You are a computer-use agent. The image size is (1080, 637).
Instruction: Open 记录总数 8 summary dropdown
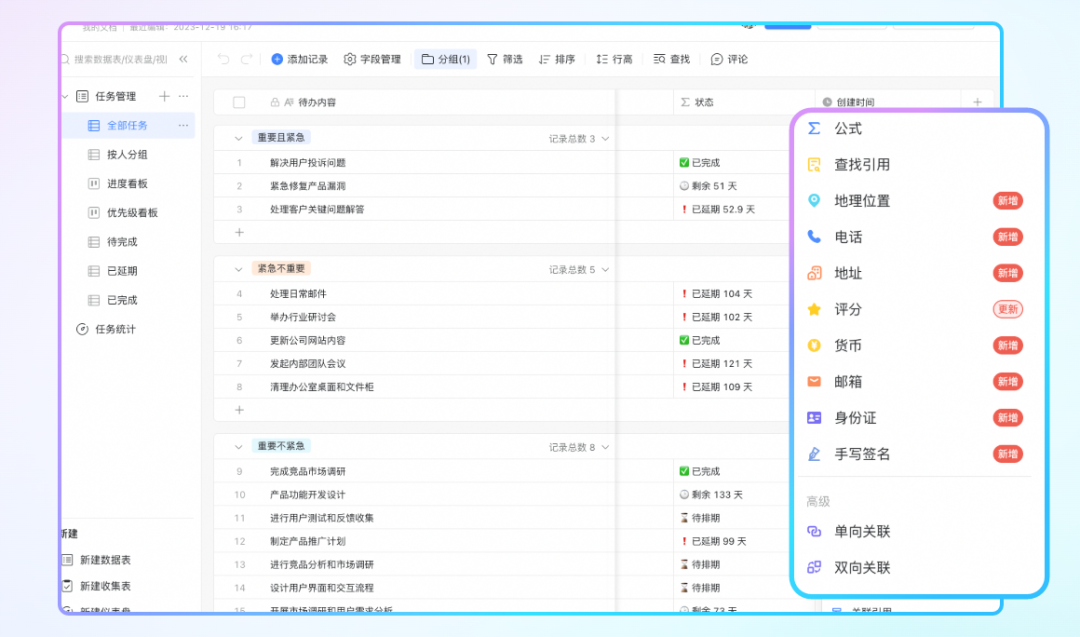[578, 447]
